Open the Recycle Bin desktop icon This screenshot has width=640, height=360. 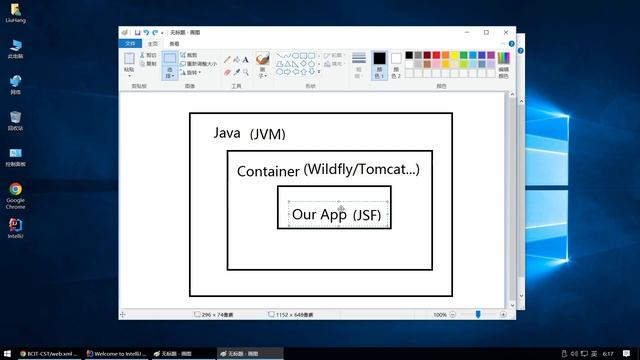pyautogui.click(x=16, y=121)
